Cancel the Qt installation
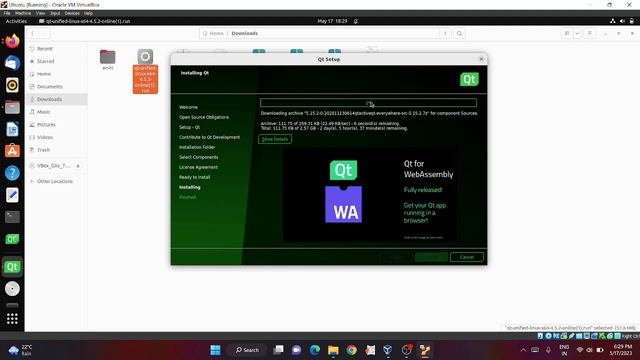640x360 pixels. (x=467, y=257)
